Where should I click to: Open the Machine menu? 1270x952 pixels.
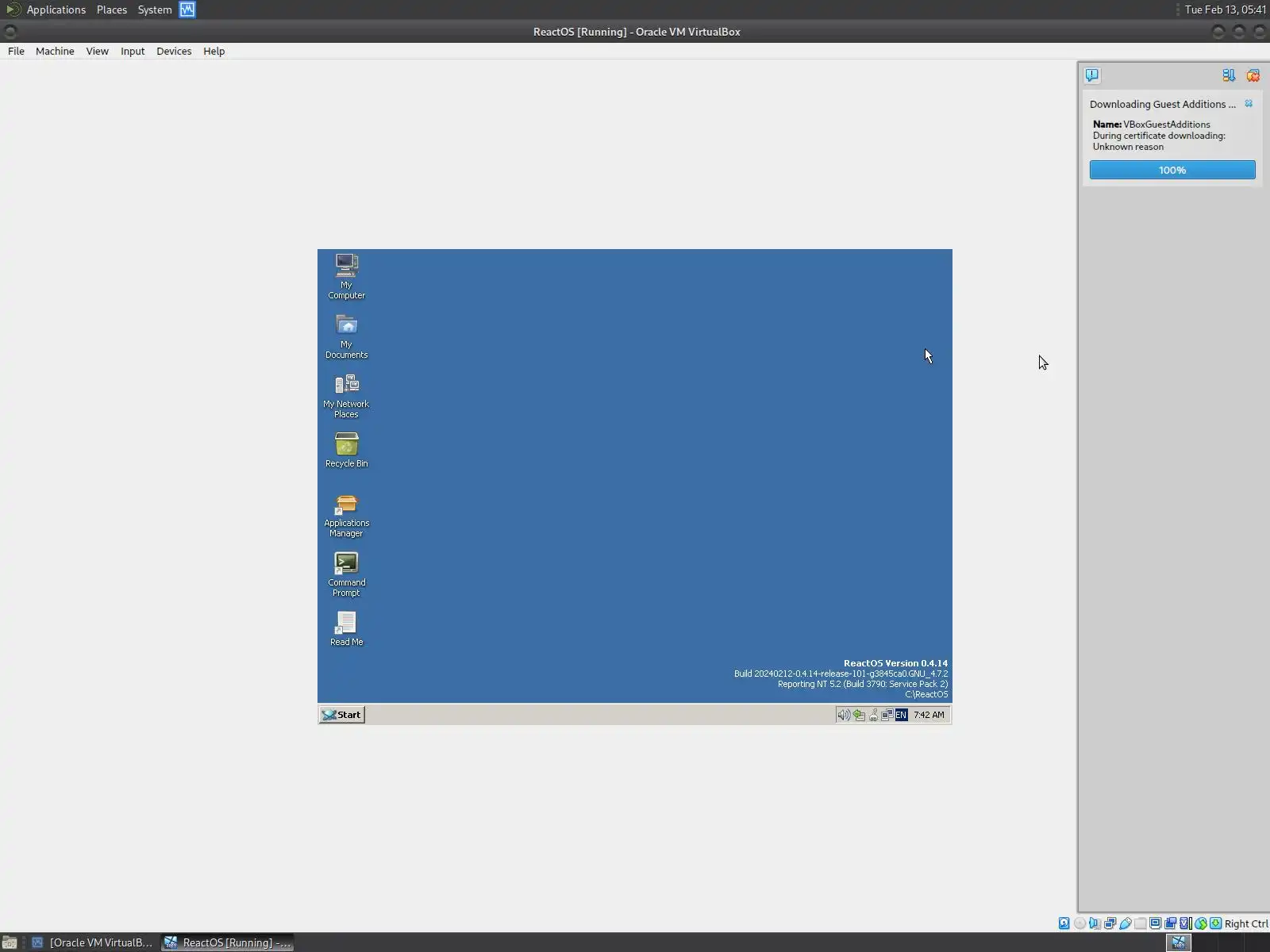55,51
